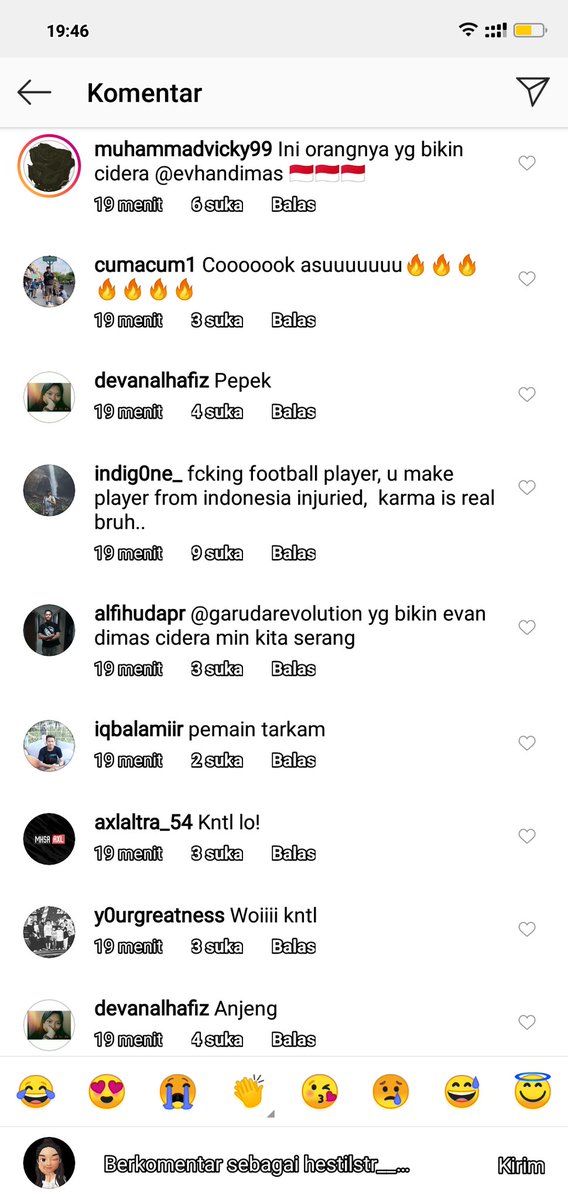Reply to cumacum1's comment via Balas
This screenshot has height=1199, width=568.
pos(294,320)
